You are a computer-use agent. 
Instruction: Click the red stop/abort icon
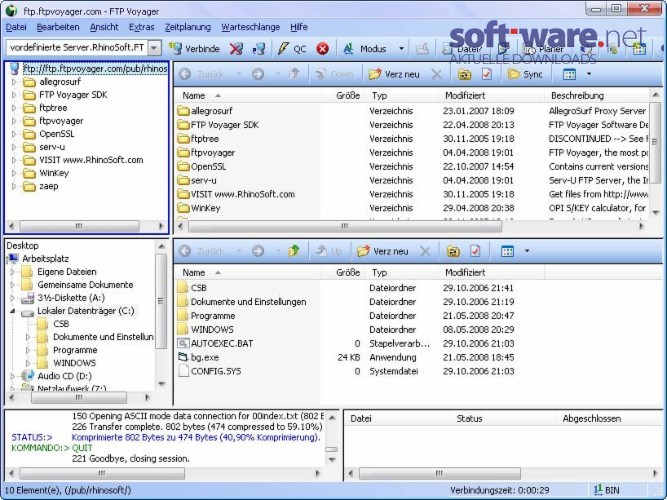tap(322, 49)
